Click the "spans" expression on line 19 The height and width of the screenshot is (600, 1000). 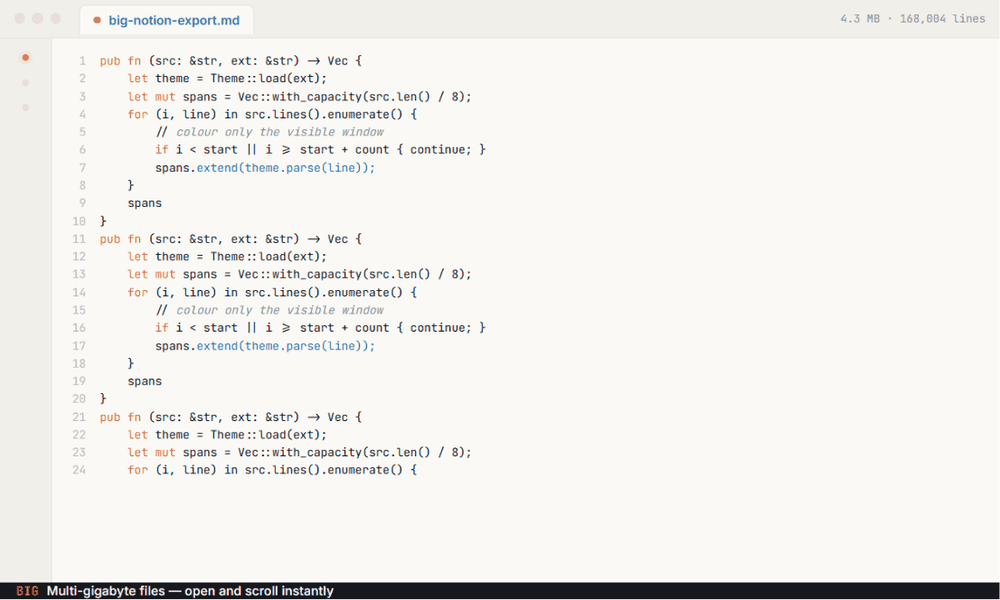tap(145, 381)
